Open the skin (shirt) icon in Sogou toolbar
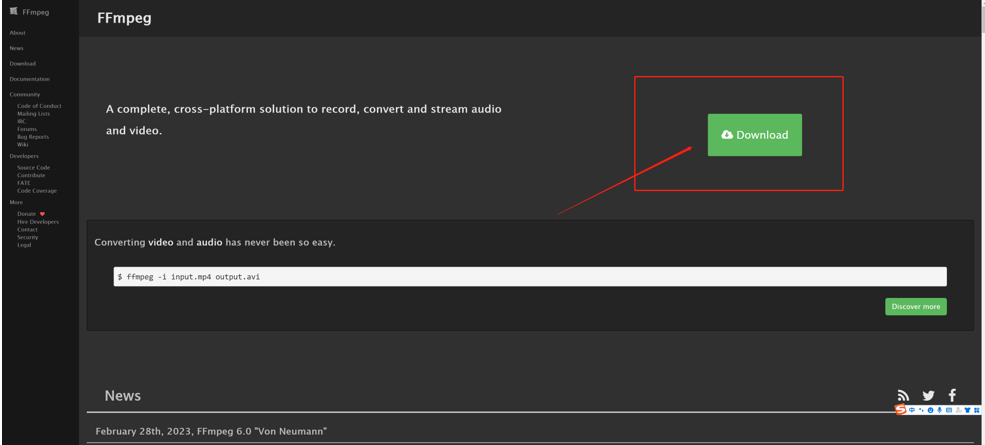This screenshot has height=445, width=985. tap(967, 410)
